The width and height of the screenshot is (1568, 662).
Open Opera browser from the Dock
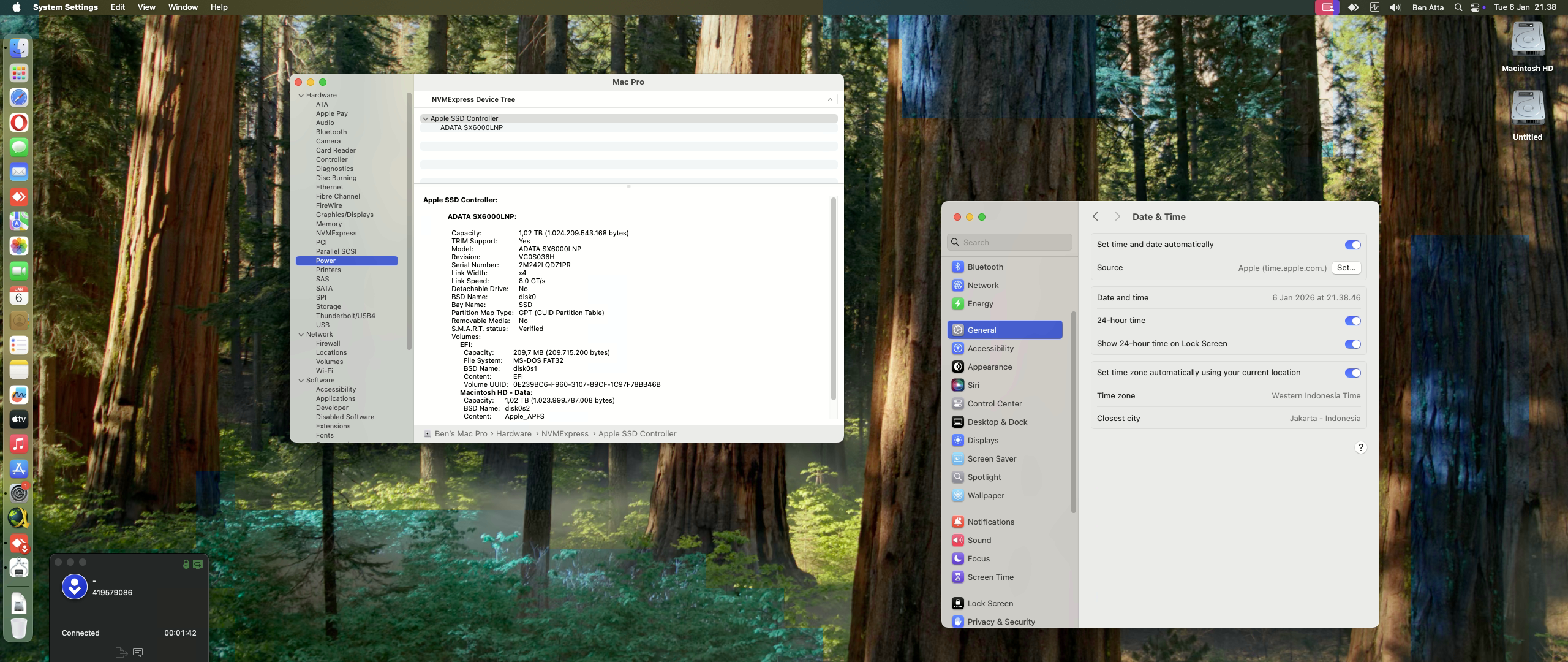[19, 123]
